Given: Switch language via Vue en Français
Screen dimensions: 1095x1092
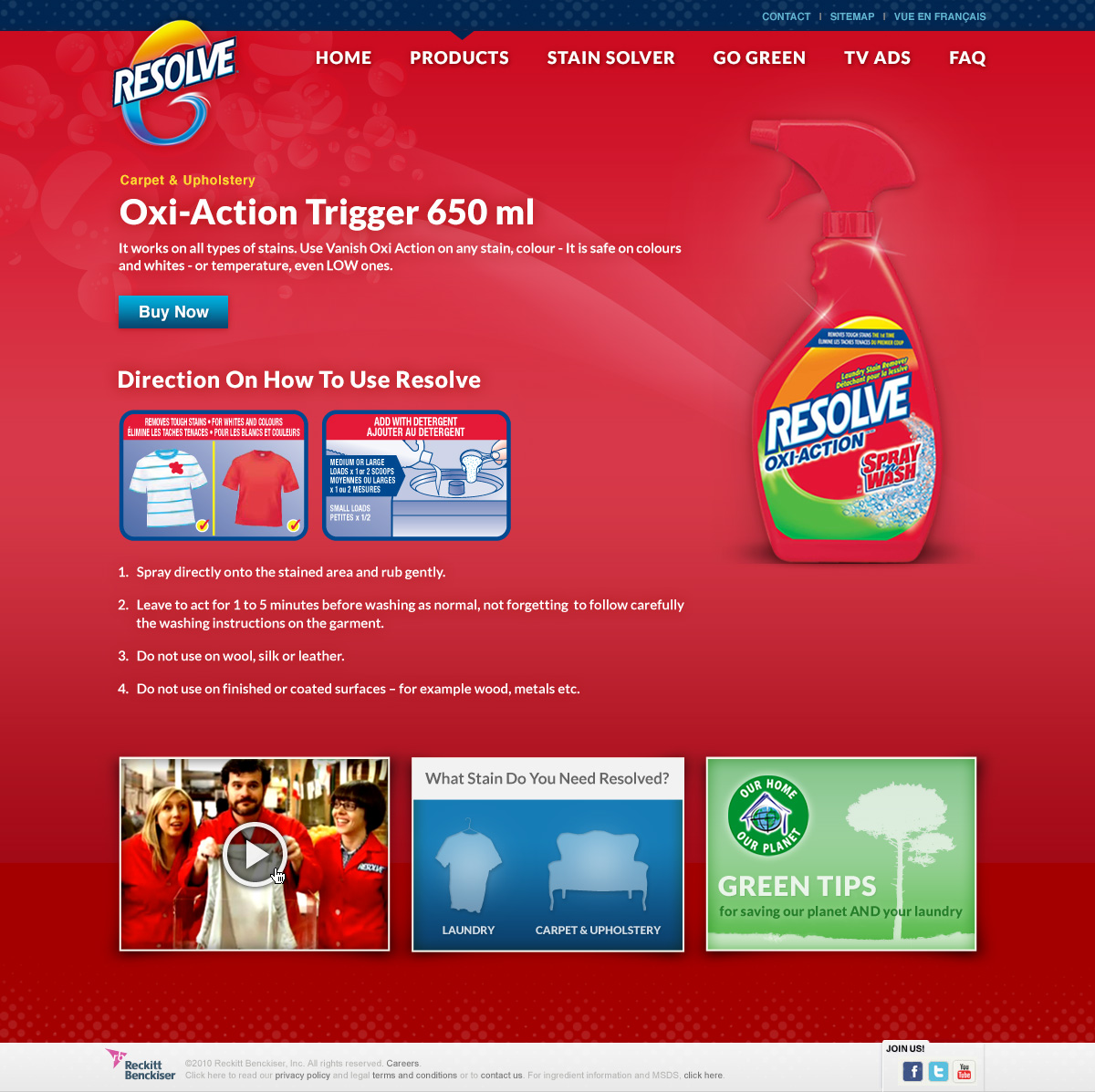Looking at the screenshot, I should pyautogui.click(x=940, y=16).
